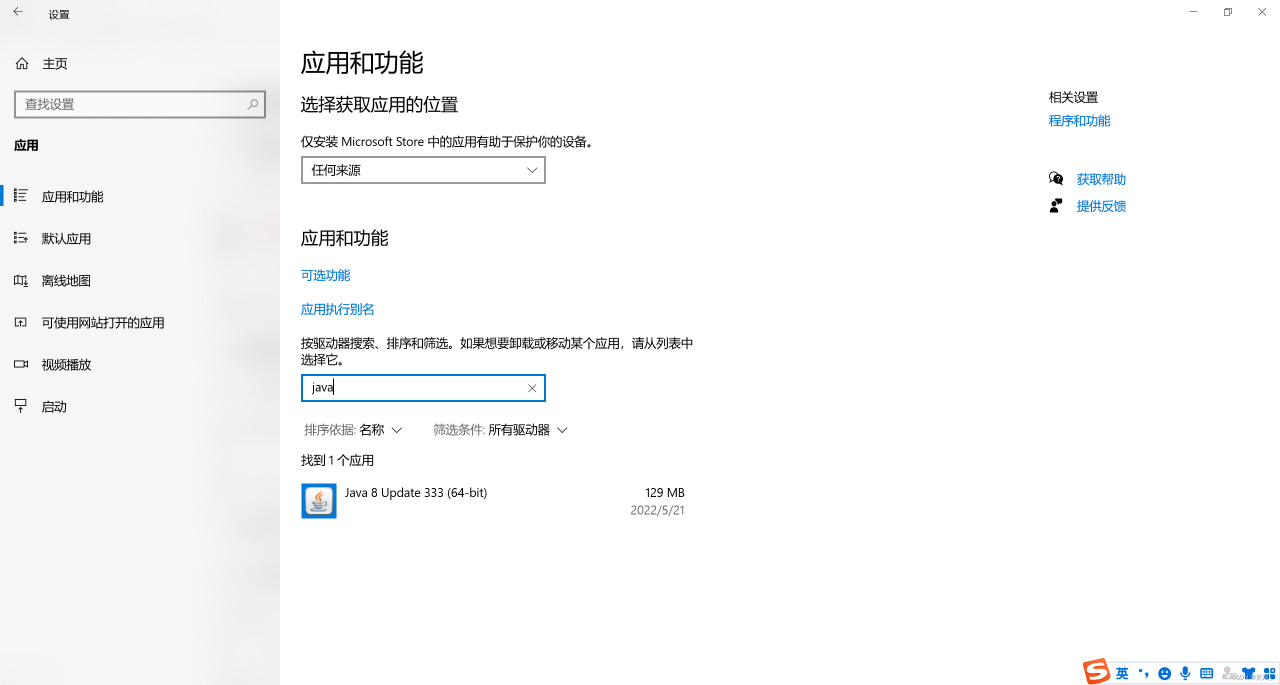Click the 2022/5/21 install date
The image size is (1280, 685).
(x=657, y=510)
